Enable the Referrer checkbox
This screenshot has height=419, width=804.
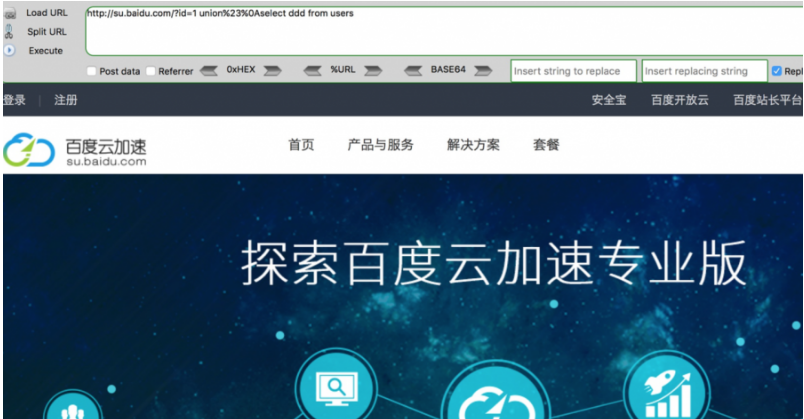[150, 71]
